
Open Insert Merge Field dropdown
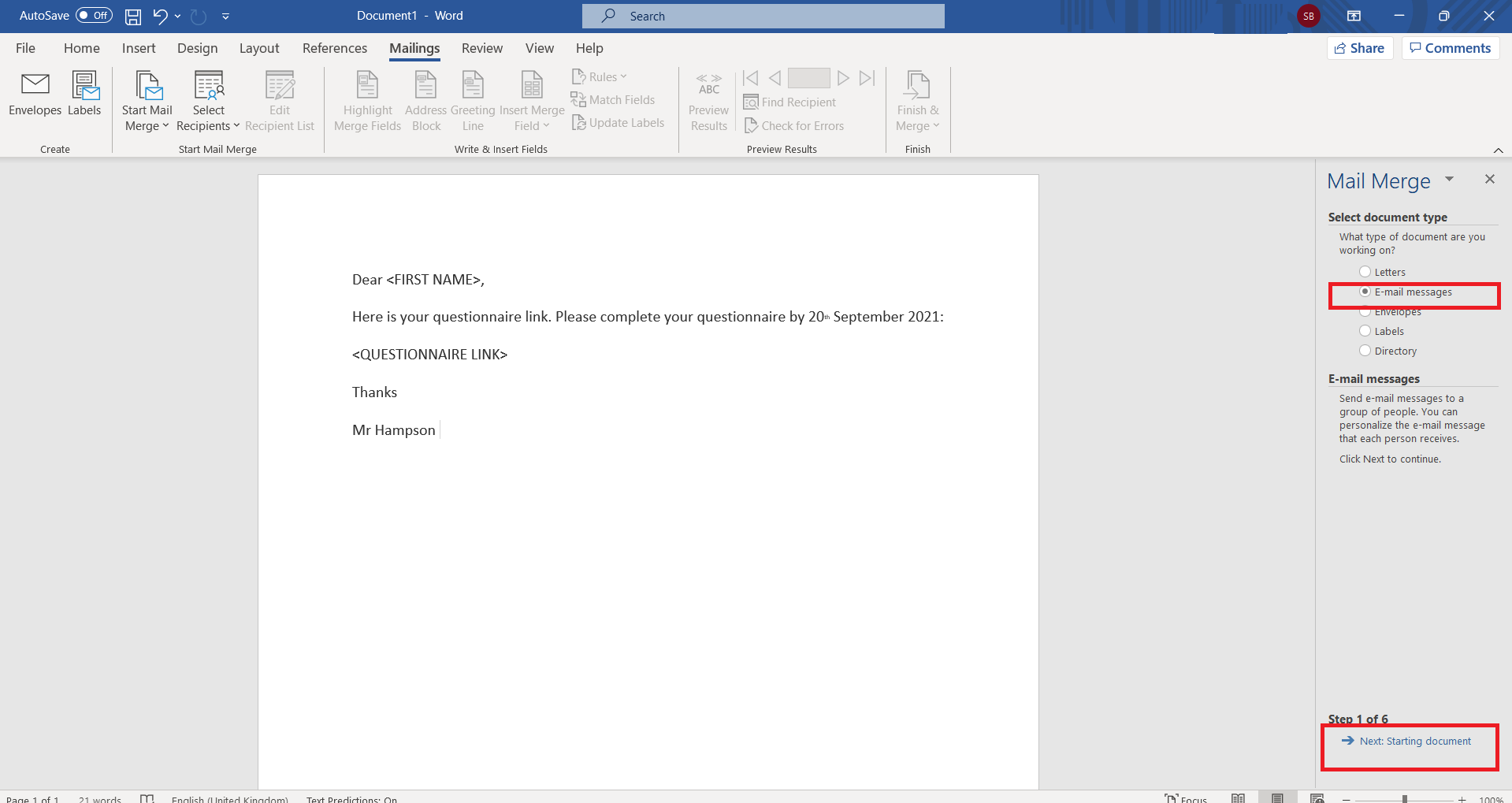point(532,102)
